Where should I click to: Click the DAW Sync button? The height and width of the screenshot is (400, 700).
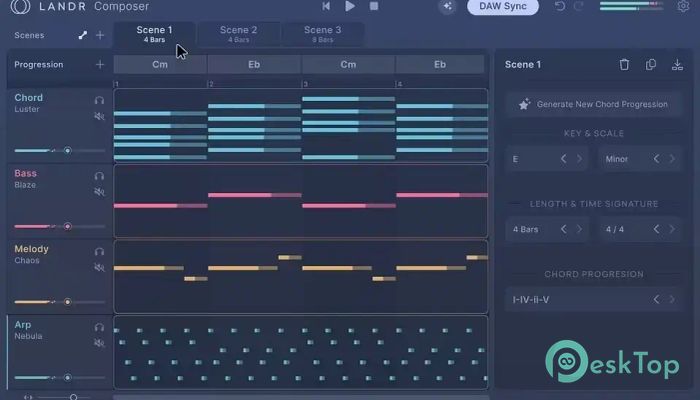[502, 7]
